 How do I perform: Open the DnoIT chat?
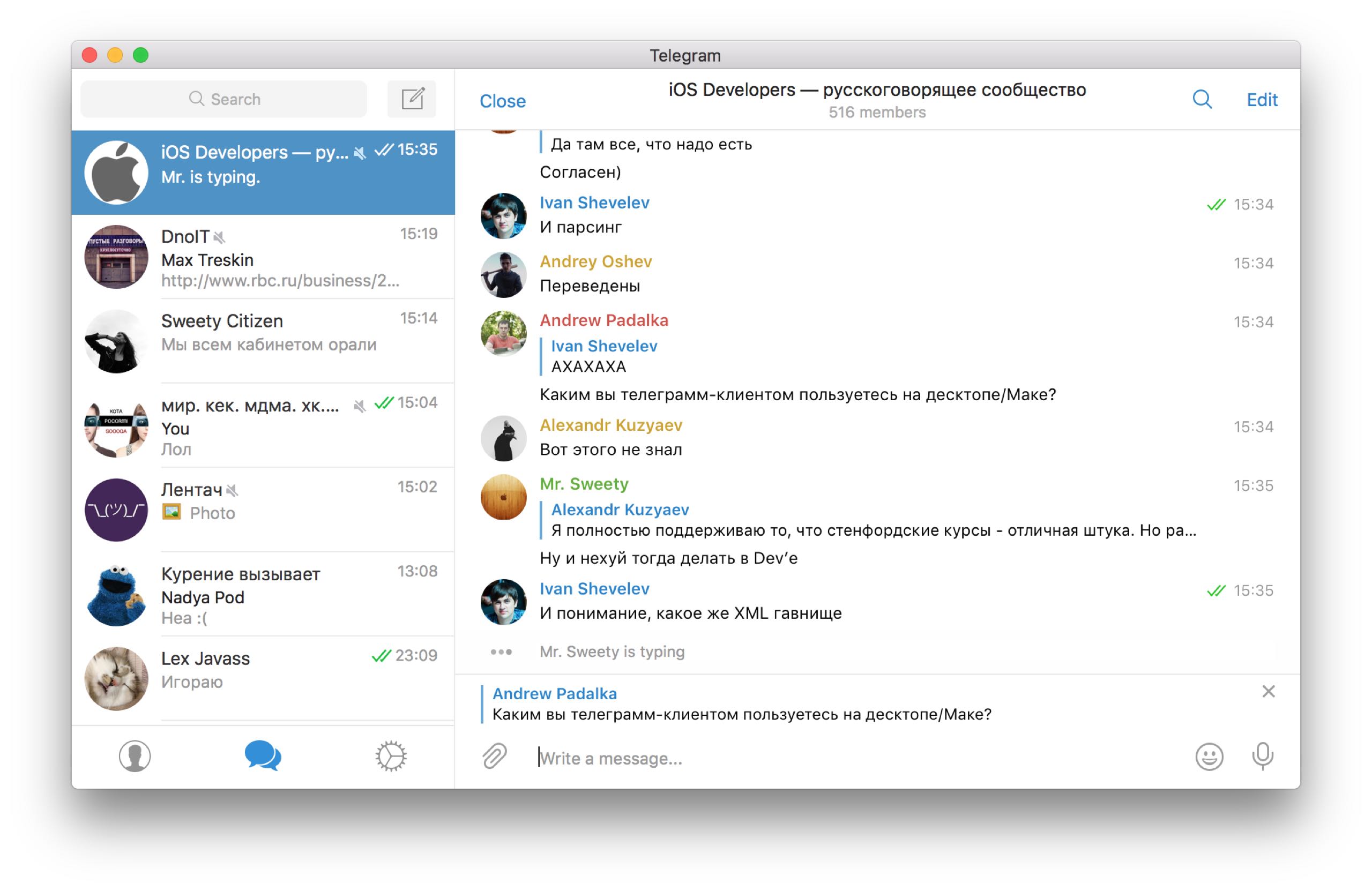pyautogui.click(x=263, y=257)
